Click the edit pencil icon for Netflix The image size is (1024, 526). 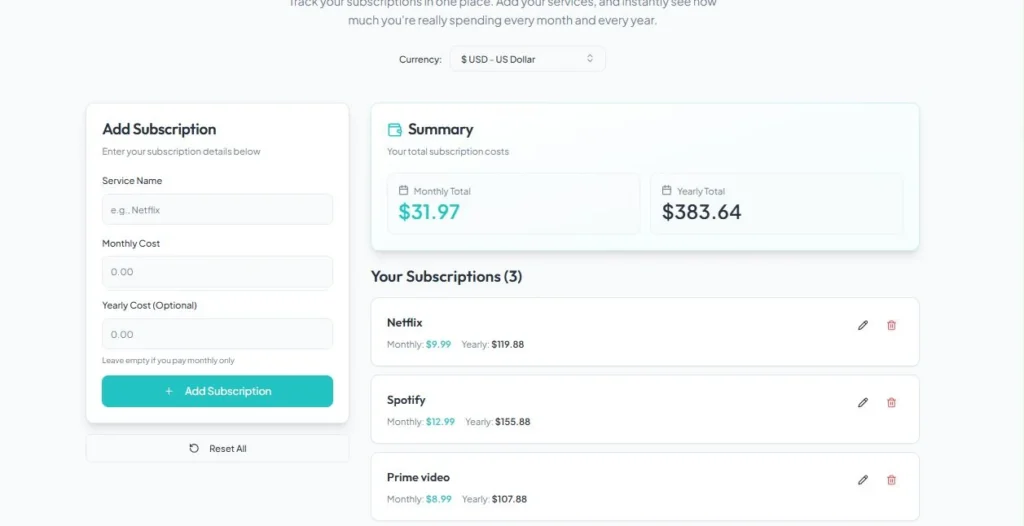pos(863,325)
